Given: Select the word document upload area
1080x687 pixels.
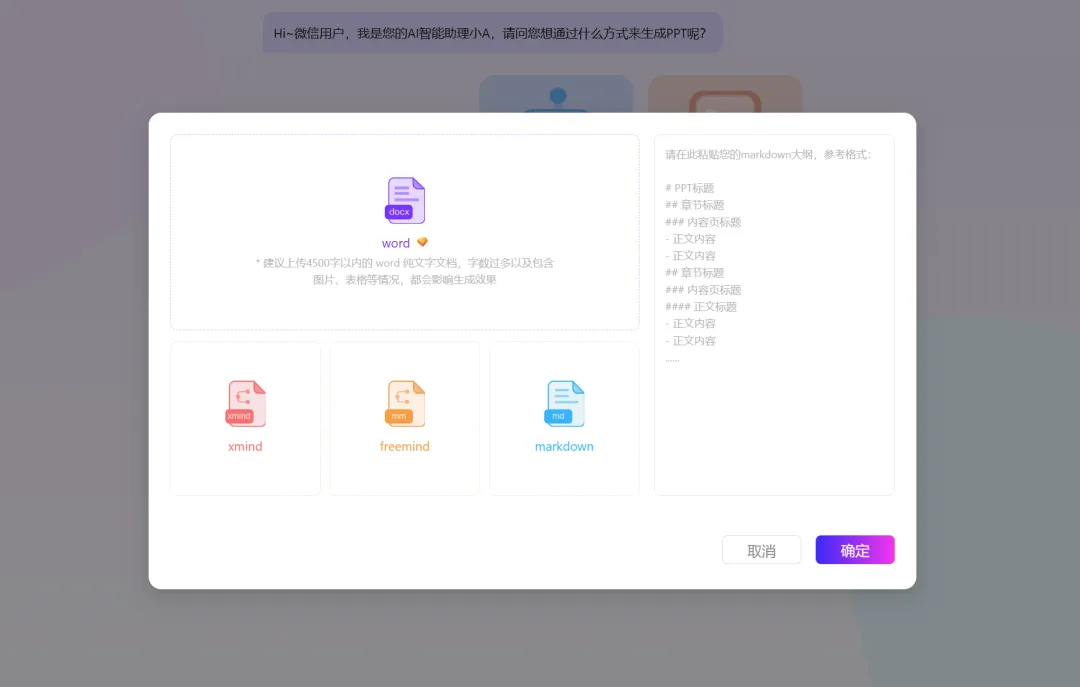Looking at the screenshot, I should point(404,231).
